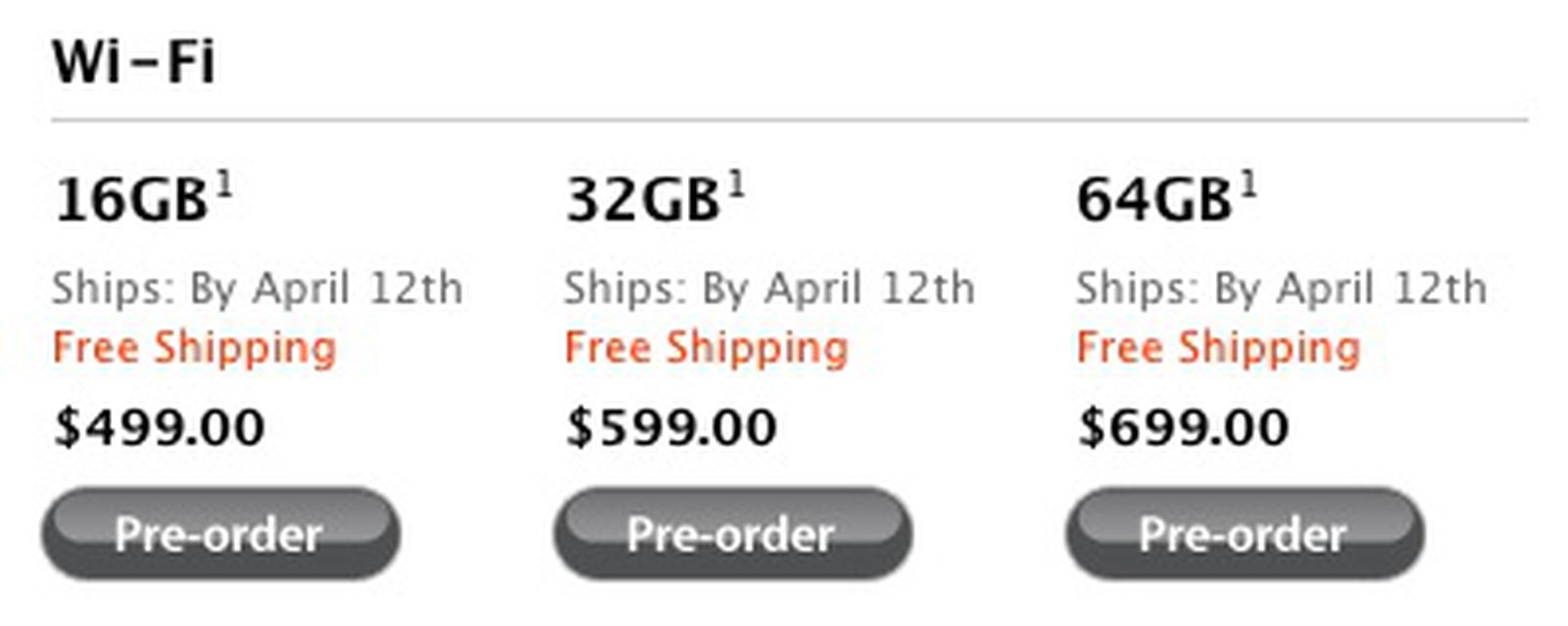This screenshot has width=1568, height=626.
Task: Click the $599.00 price
Action: pos(671,428)
